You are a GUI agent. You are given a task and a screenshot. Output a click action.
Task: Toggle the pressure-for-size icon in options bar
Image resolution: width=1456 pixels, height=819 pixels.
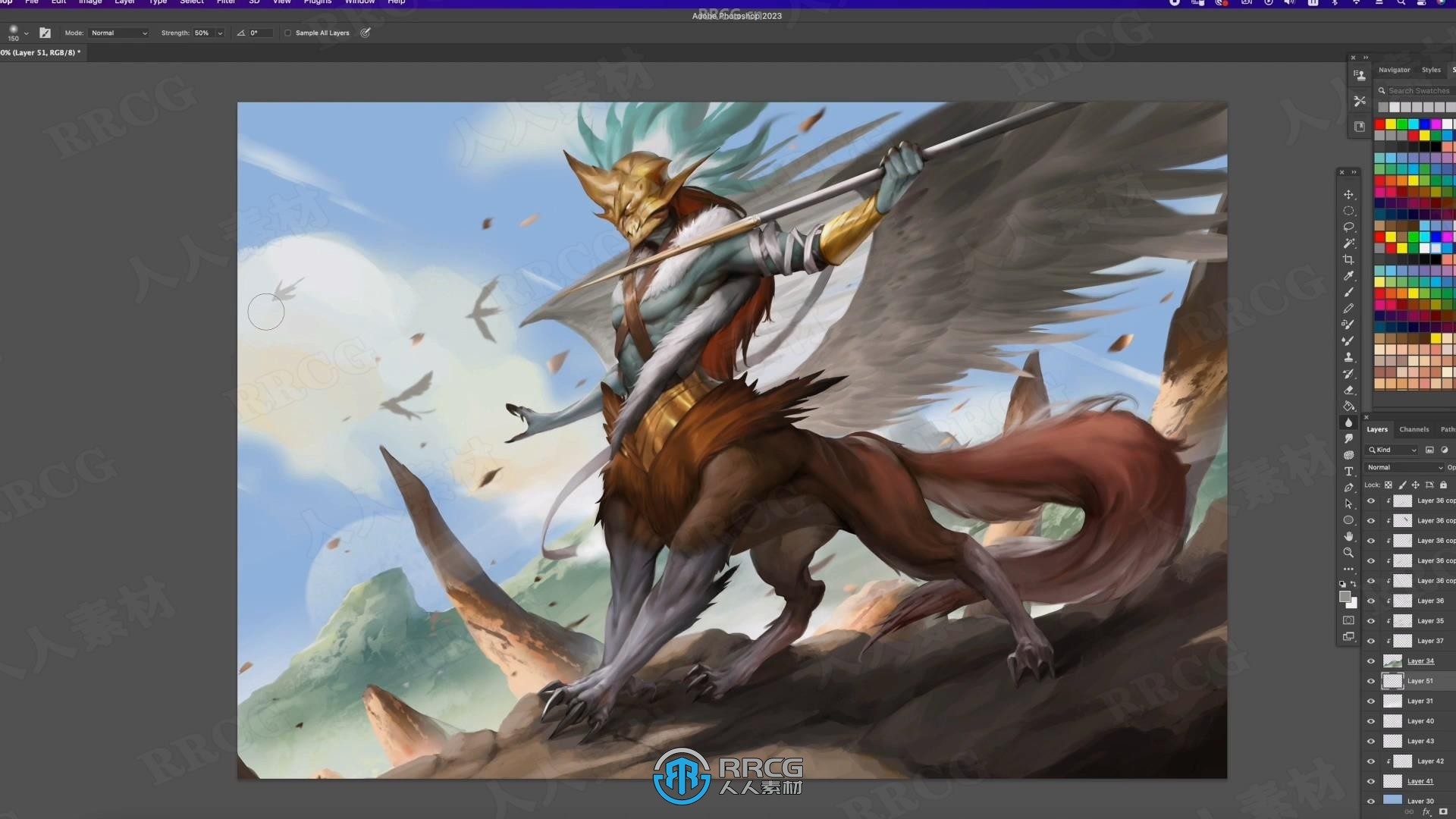point(366,33)
